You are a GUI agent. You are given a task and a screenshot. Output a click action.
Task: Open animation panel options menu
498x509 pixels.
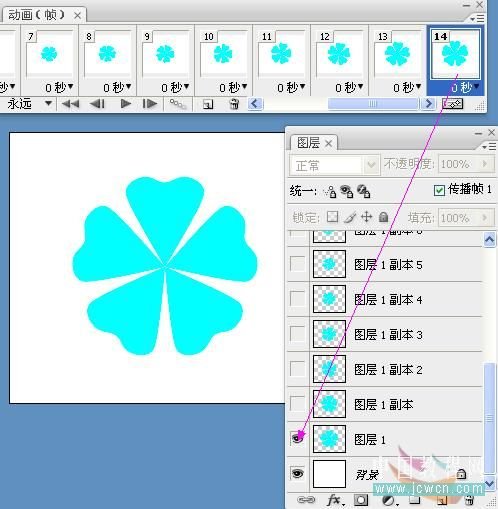[477, 19]
